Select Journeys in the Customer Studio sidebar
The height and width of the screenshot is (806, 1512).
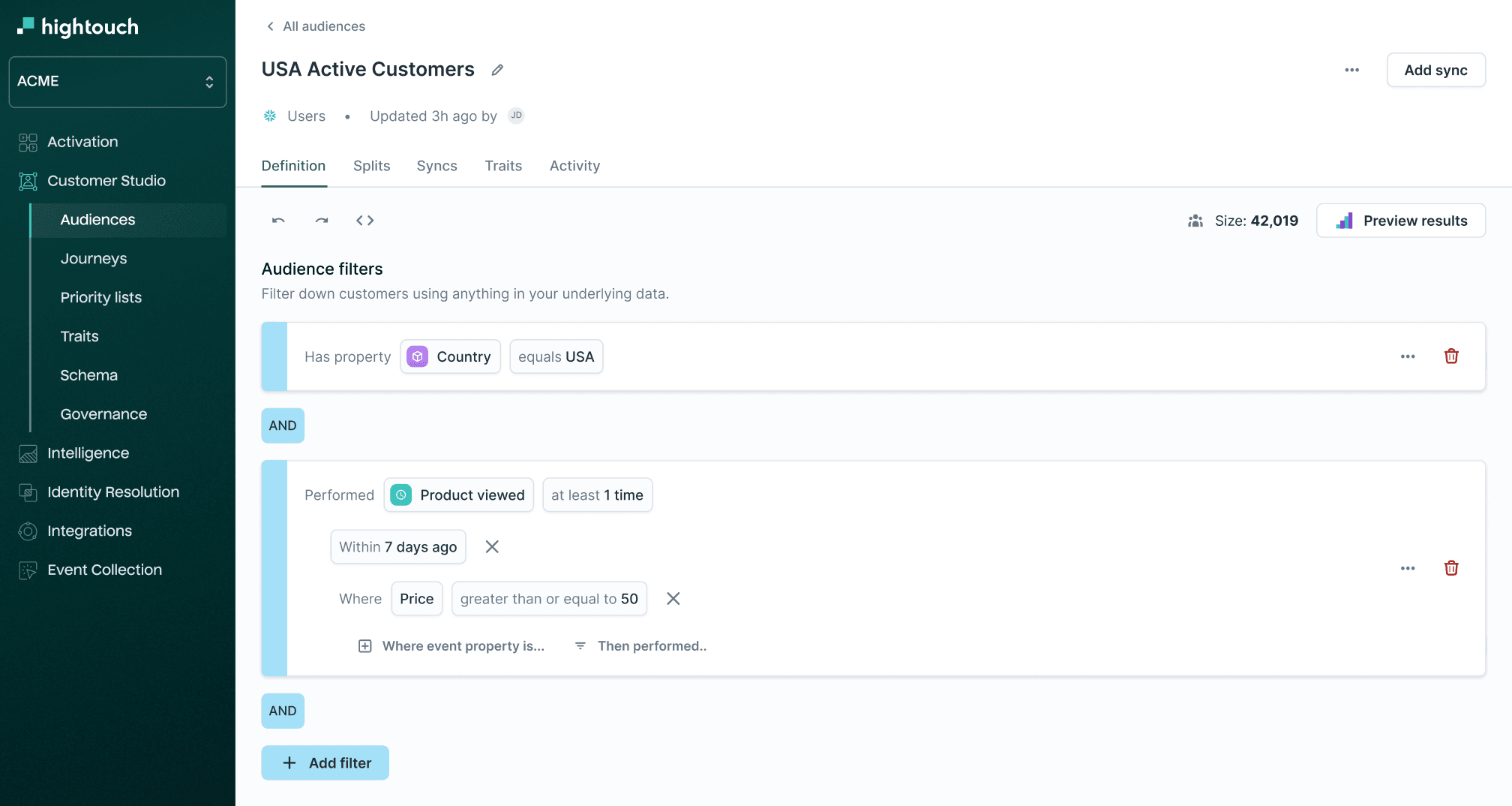[x=93, y=258]
